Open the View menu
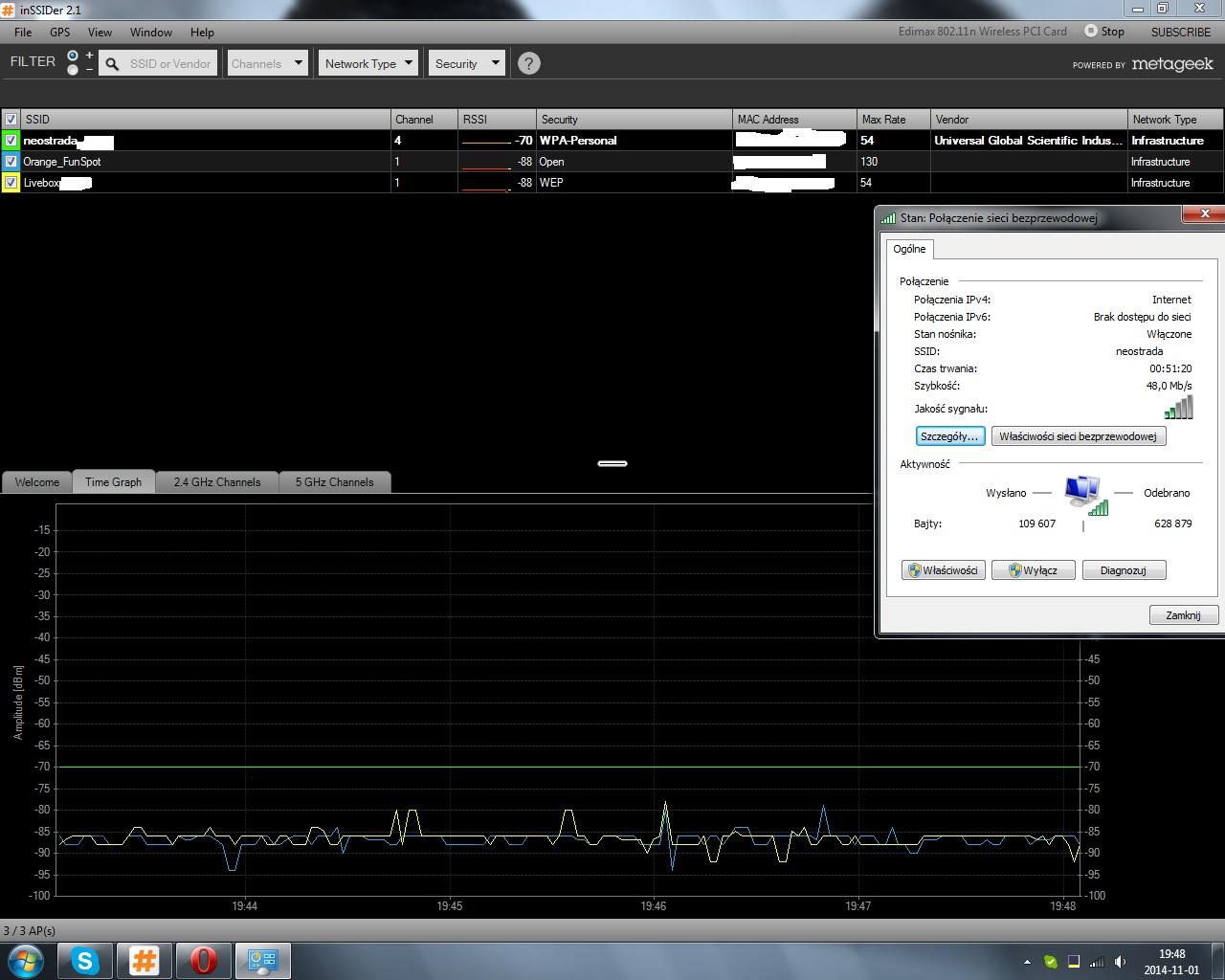Image resolution: width=1225 pixels, height=980 pixels. [100, 32]
